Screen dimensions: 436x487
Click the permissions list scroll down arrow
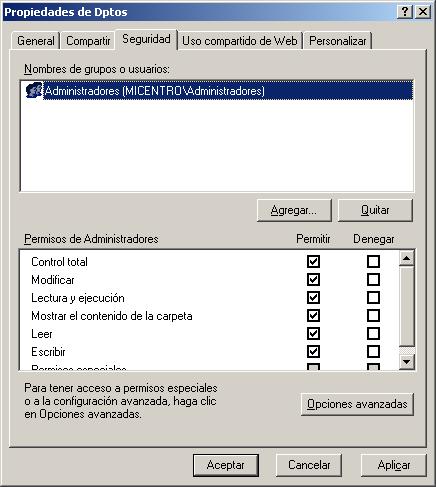[x=406, y=362]
